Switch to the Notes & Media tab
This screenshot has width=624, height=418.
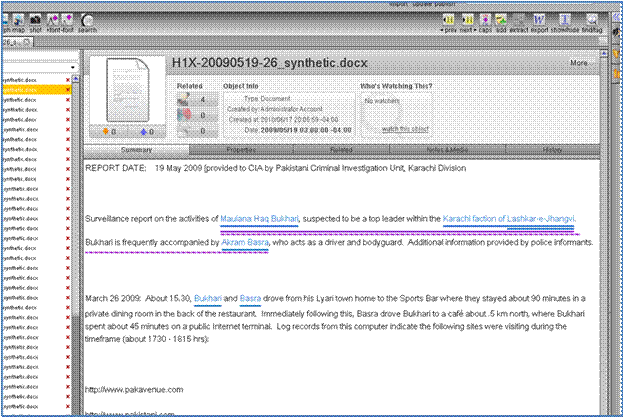(447, 150)
